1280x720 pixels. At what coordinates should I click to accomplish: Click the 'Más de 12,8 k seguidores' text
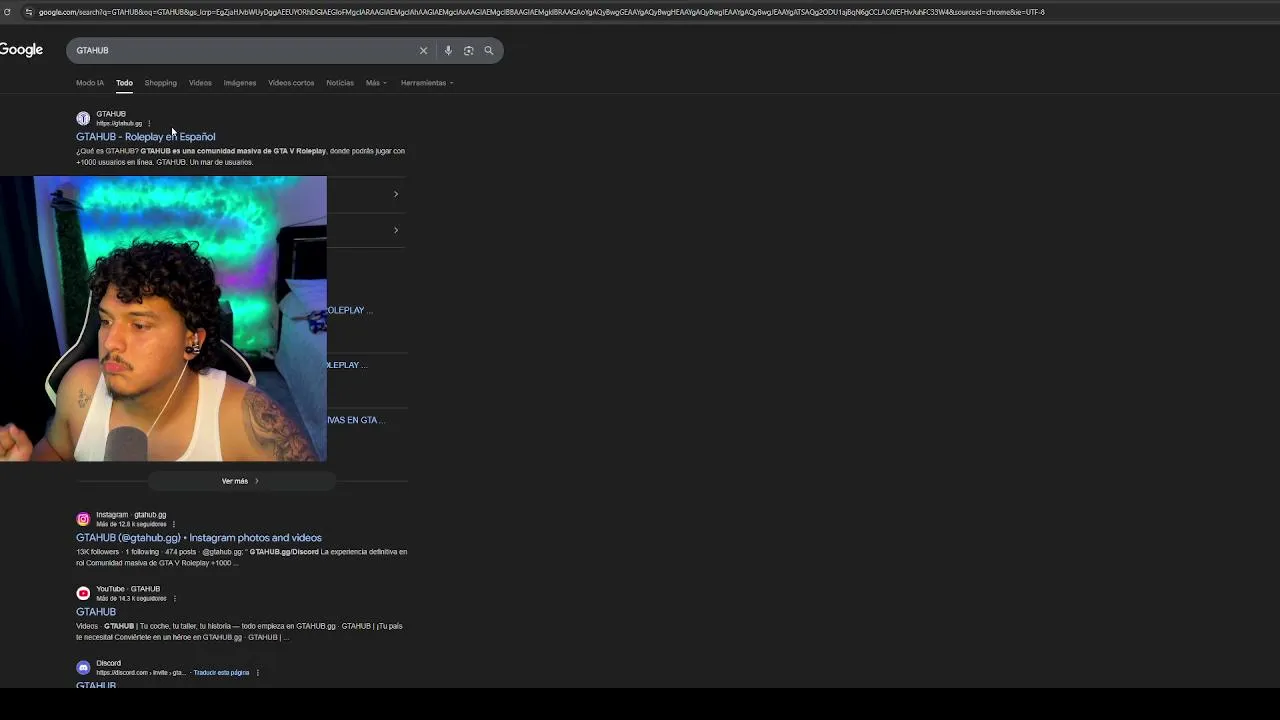[131, 524]
